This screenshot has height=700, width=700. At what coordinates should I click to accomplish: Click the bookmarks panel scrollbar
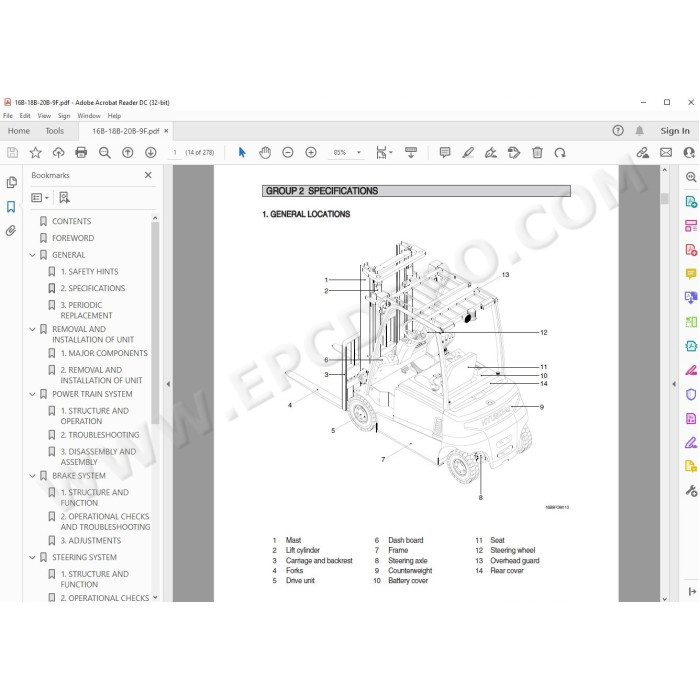(x=155, y=322)
